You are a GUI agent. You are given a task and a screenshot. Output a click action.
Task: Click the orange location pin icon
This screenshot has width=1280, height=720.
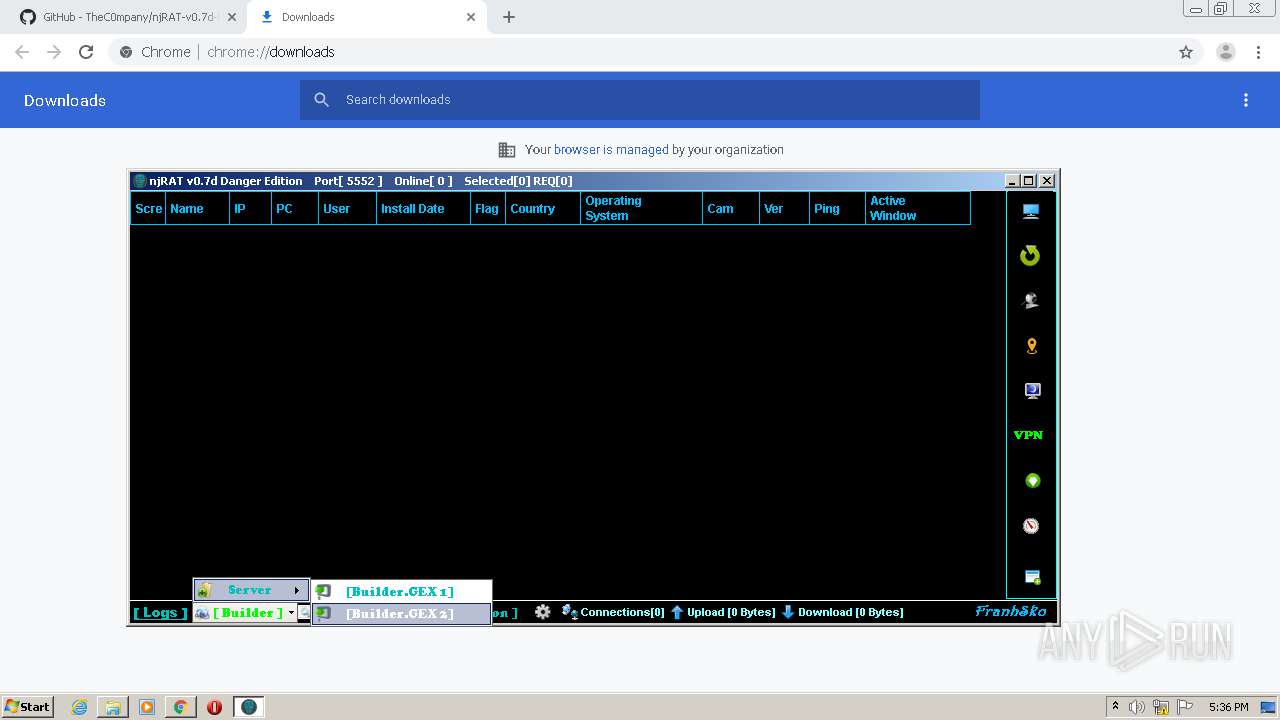click(1032, 346)
